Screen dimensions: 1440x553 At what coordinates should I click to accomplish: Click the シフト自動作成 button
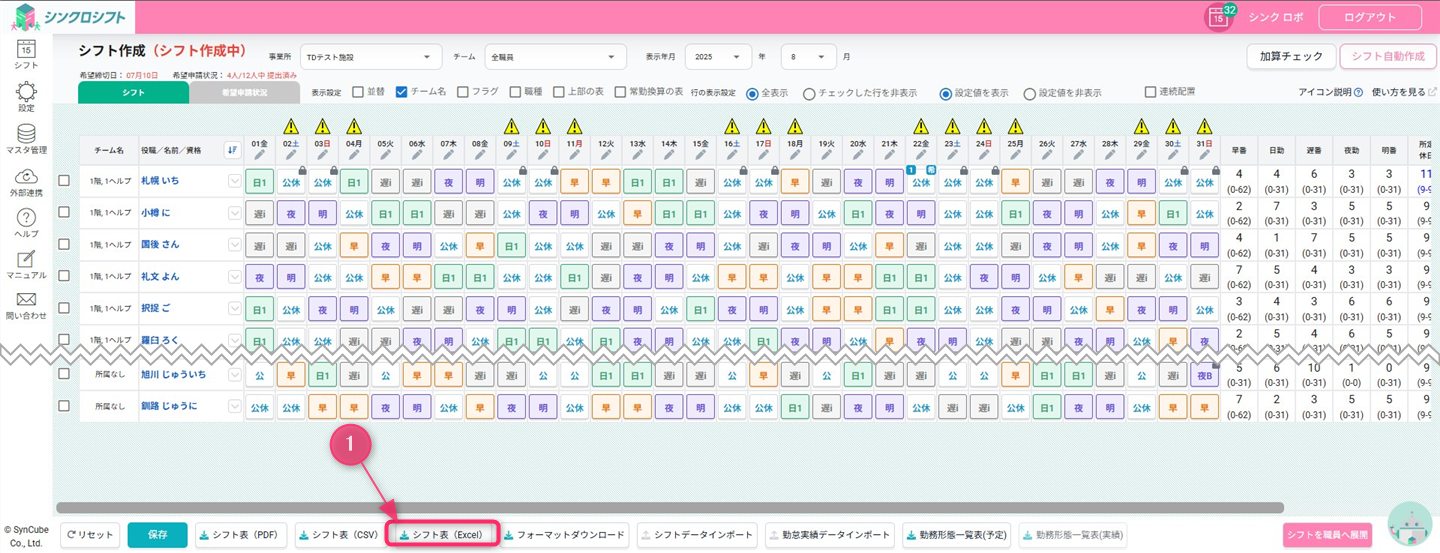click(1389, 56)
